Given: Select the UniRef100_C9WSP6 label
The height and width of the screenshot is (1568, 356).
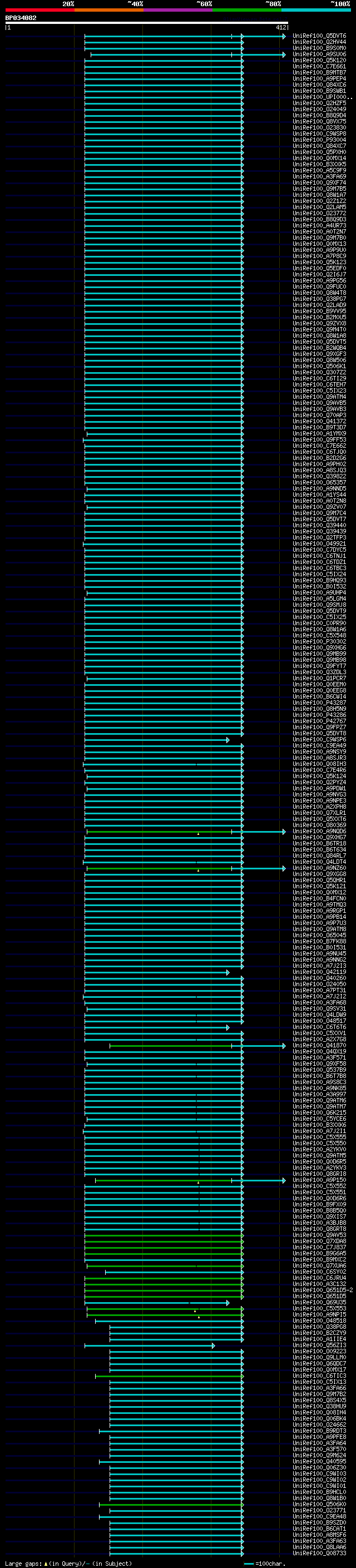Looking at the screenshot, I should [319, 740].
